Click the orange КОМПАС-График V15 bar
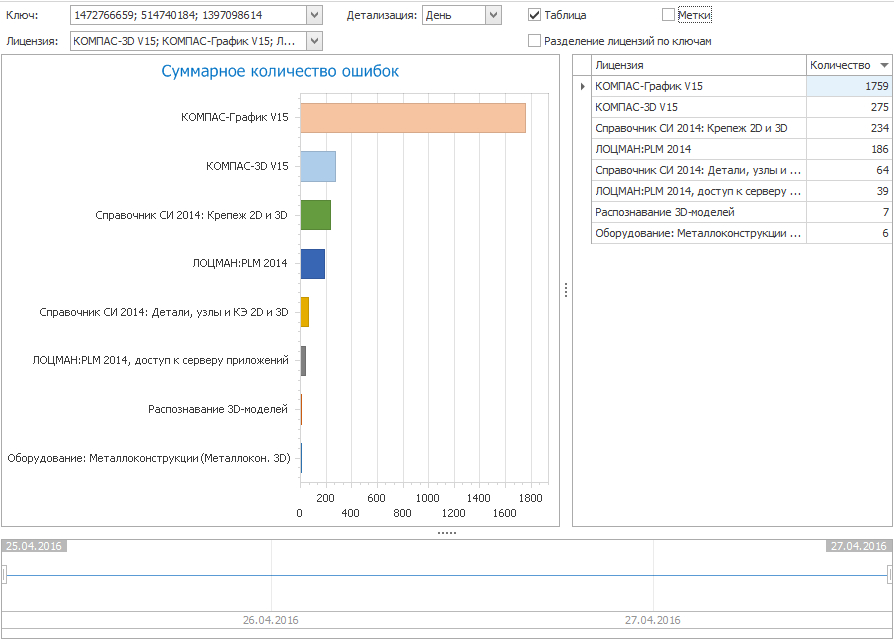Screen dimensions: 894x640 click(x=412, y=118)
